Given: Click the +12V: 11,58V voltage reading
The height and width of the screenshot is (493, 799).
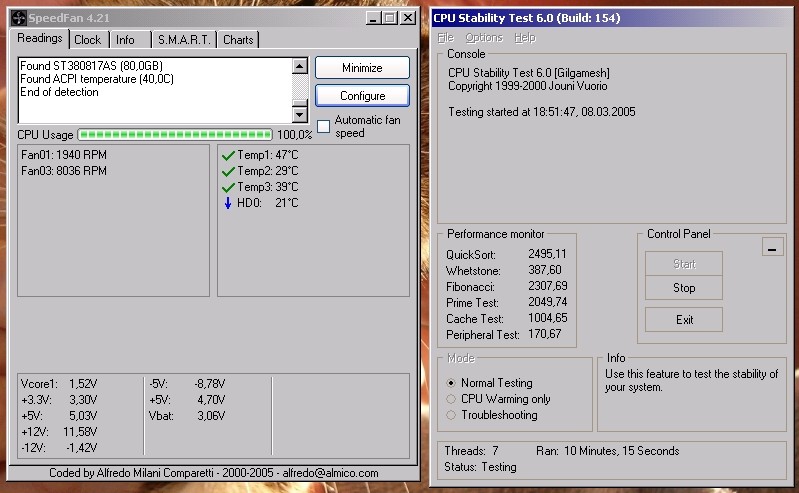Looking at the screenshot, I should tap(59, 432).
